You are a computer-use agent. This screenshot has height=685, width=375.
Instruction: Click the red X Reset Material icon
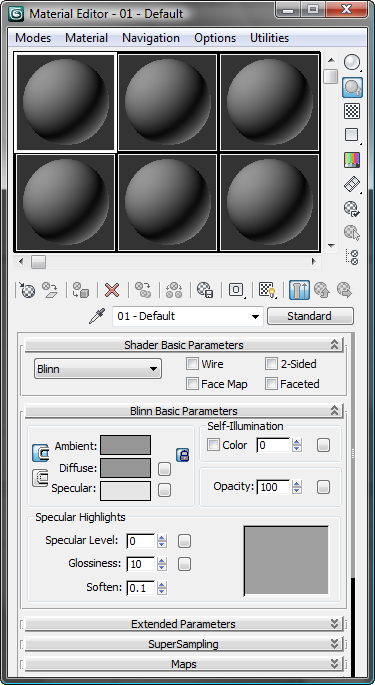coord(112,290)
